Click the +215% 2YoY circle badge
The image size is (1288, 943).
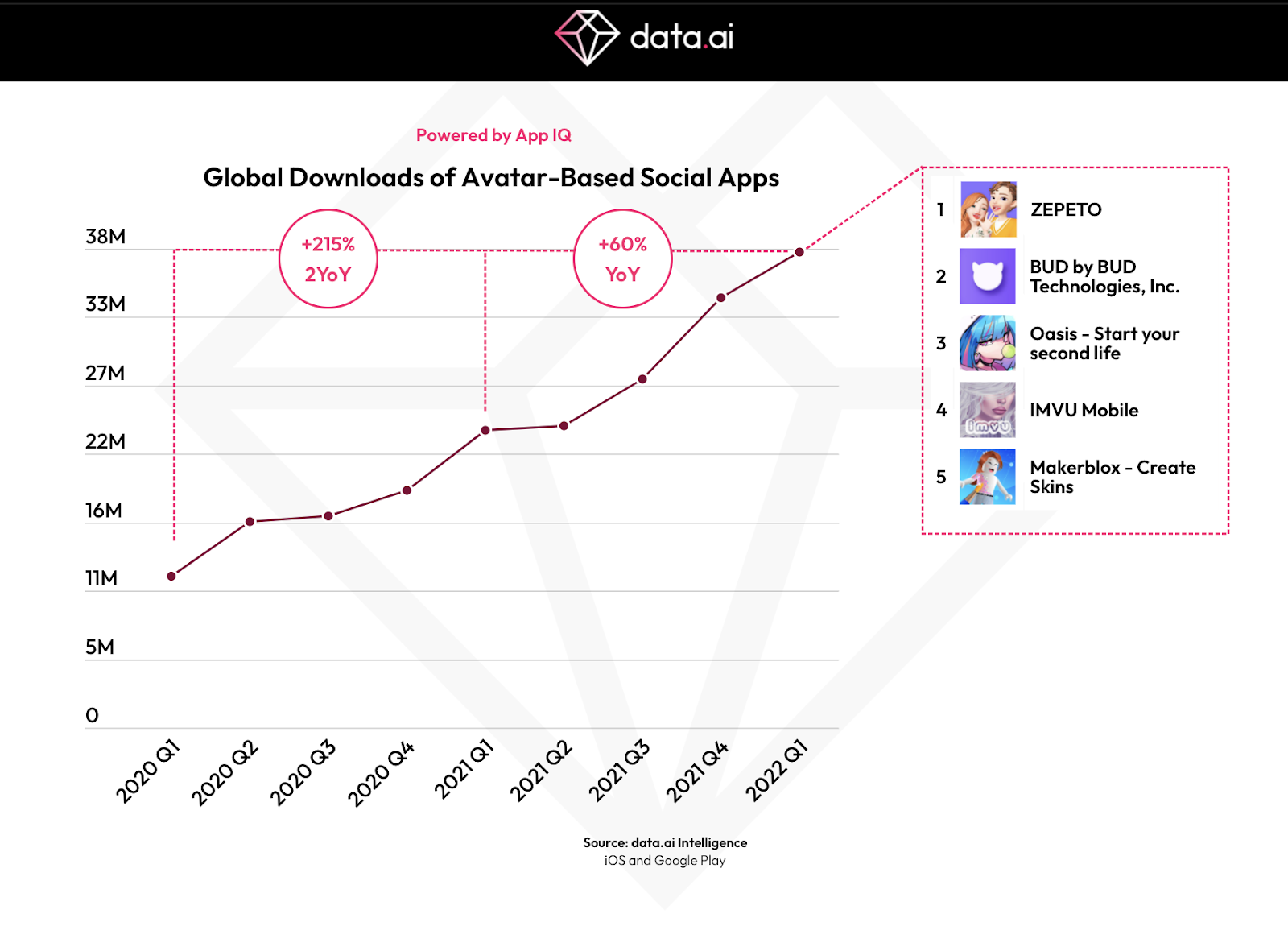(x=328, y=258)
